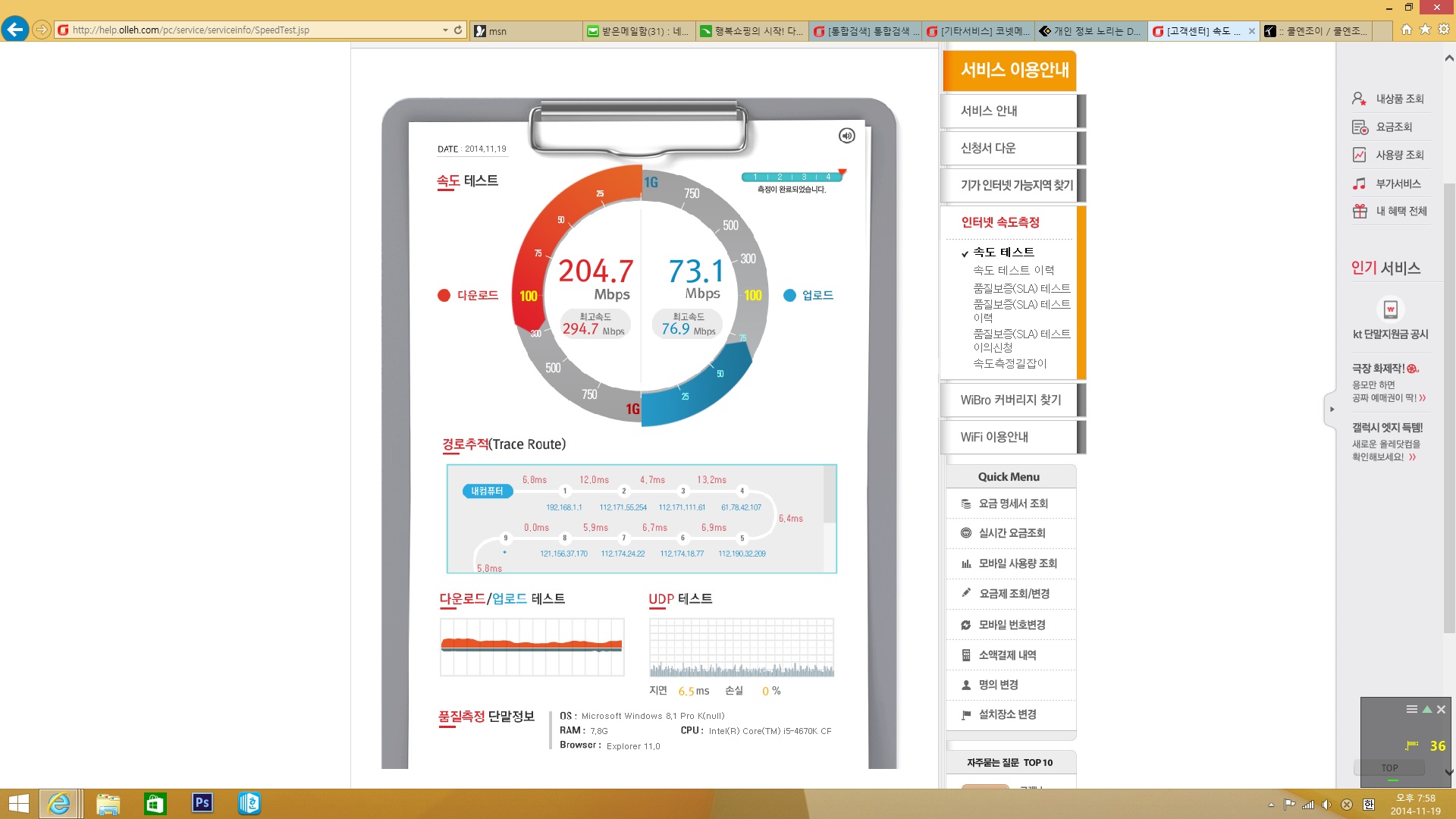Click the UDP 테스트 graph
1456x819 pixels.
point(742,647)
